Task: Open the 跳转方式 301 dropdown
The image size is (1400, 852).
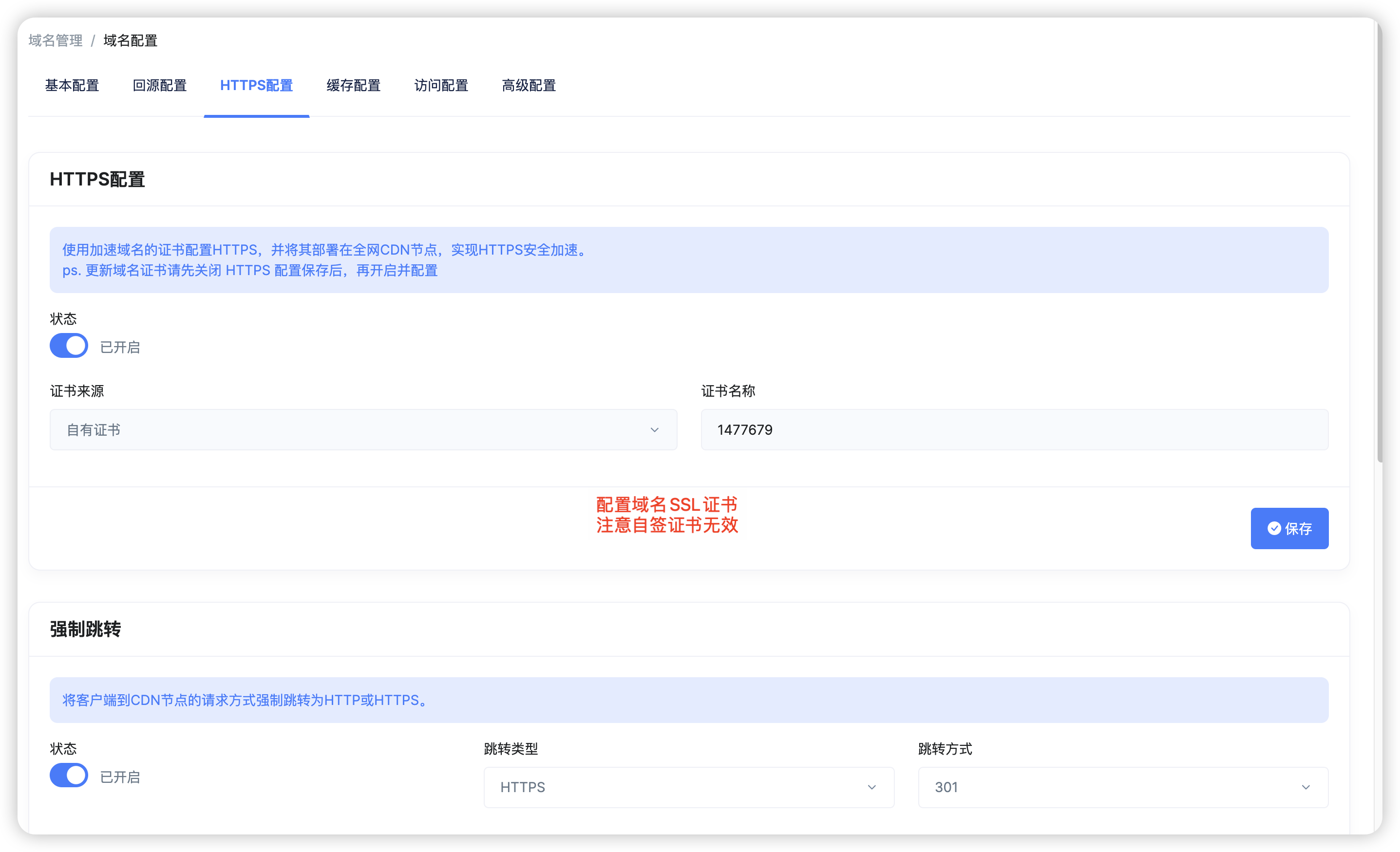Action: tap(1122, 787)
